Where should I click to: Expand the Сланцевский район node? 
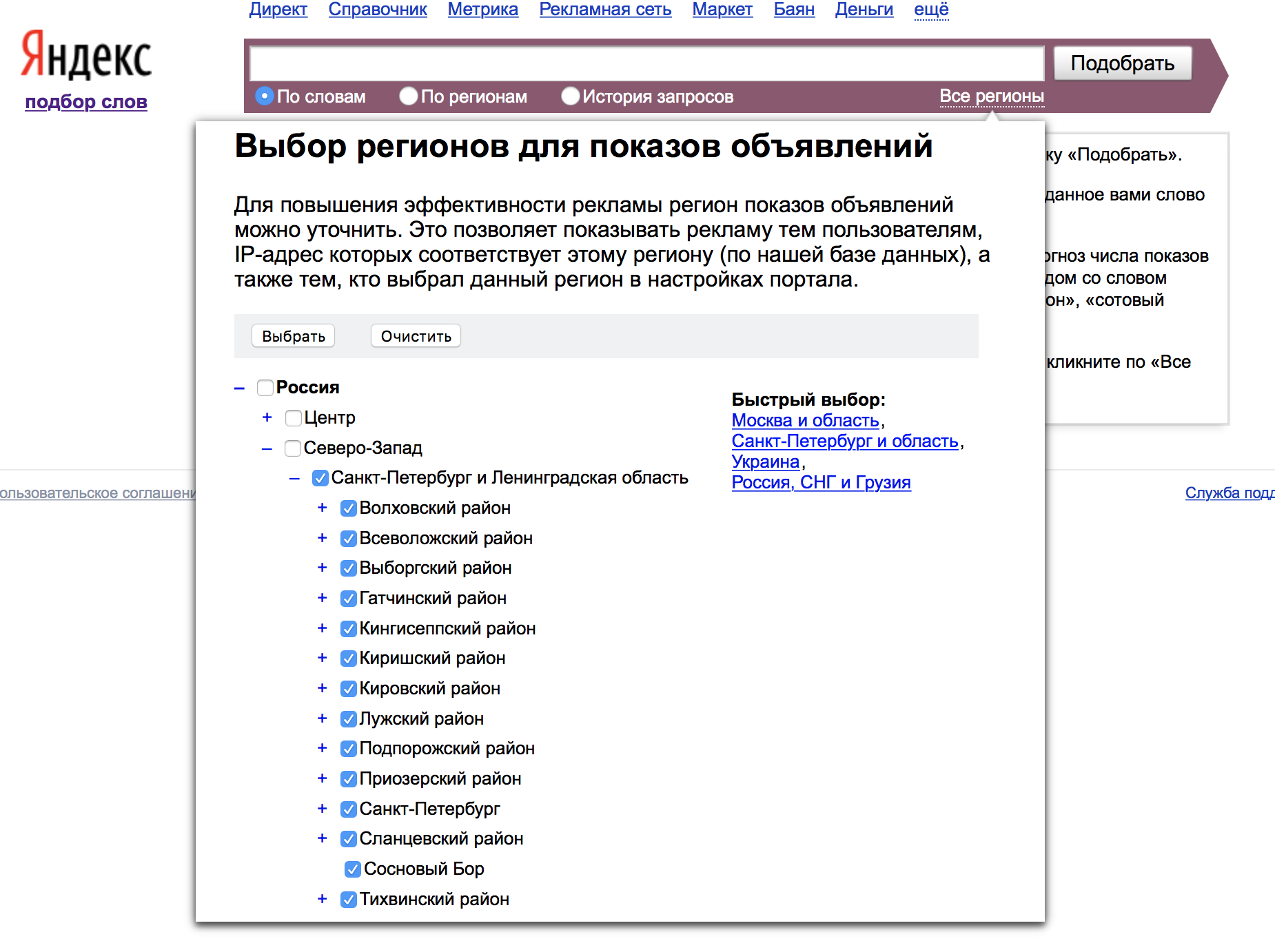click(x=323, y=838)
